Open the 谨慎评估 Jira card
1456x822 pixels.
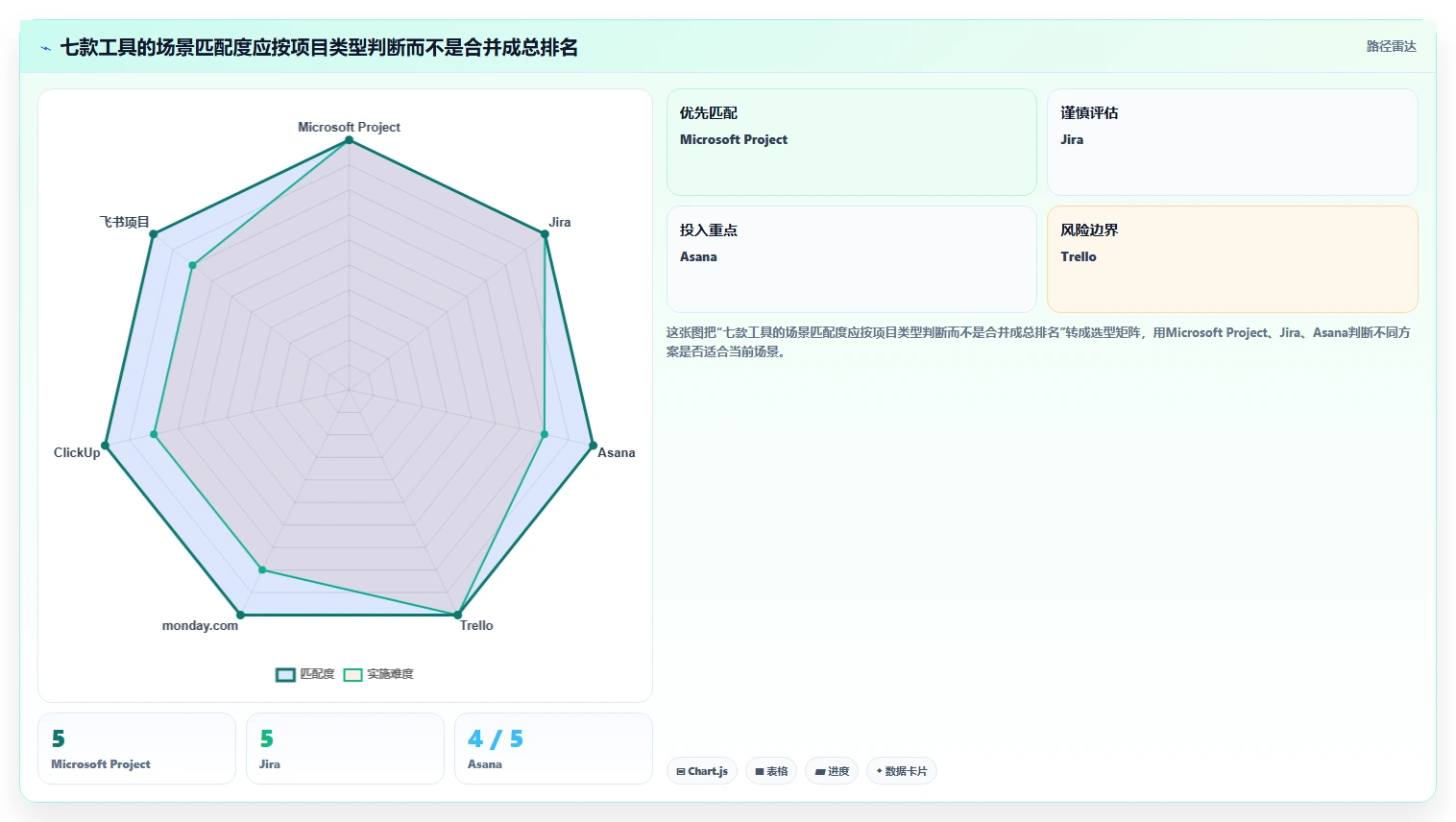[x=1232, y=142]
